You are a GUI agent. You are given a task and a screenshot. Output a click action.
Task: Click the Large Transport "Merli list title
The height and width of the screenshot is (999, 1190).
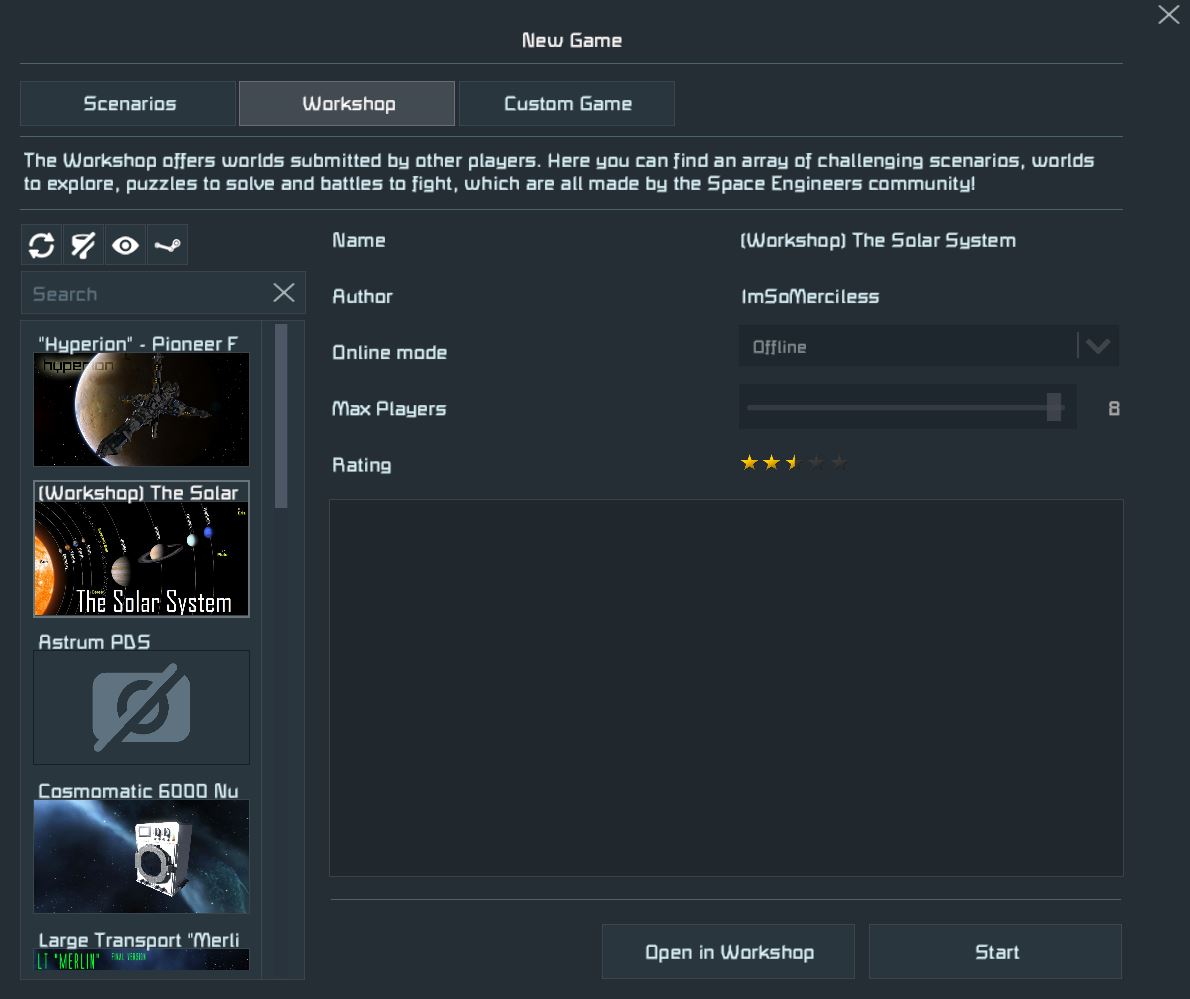(139, 940)
